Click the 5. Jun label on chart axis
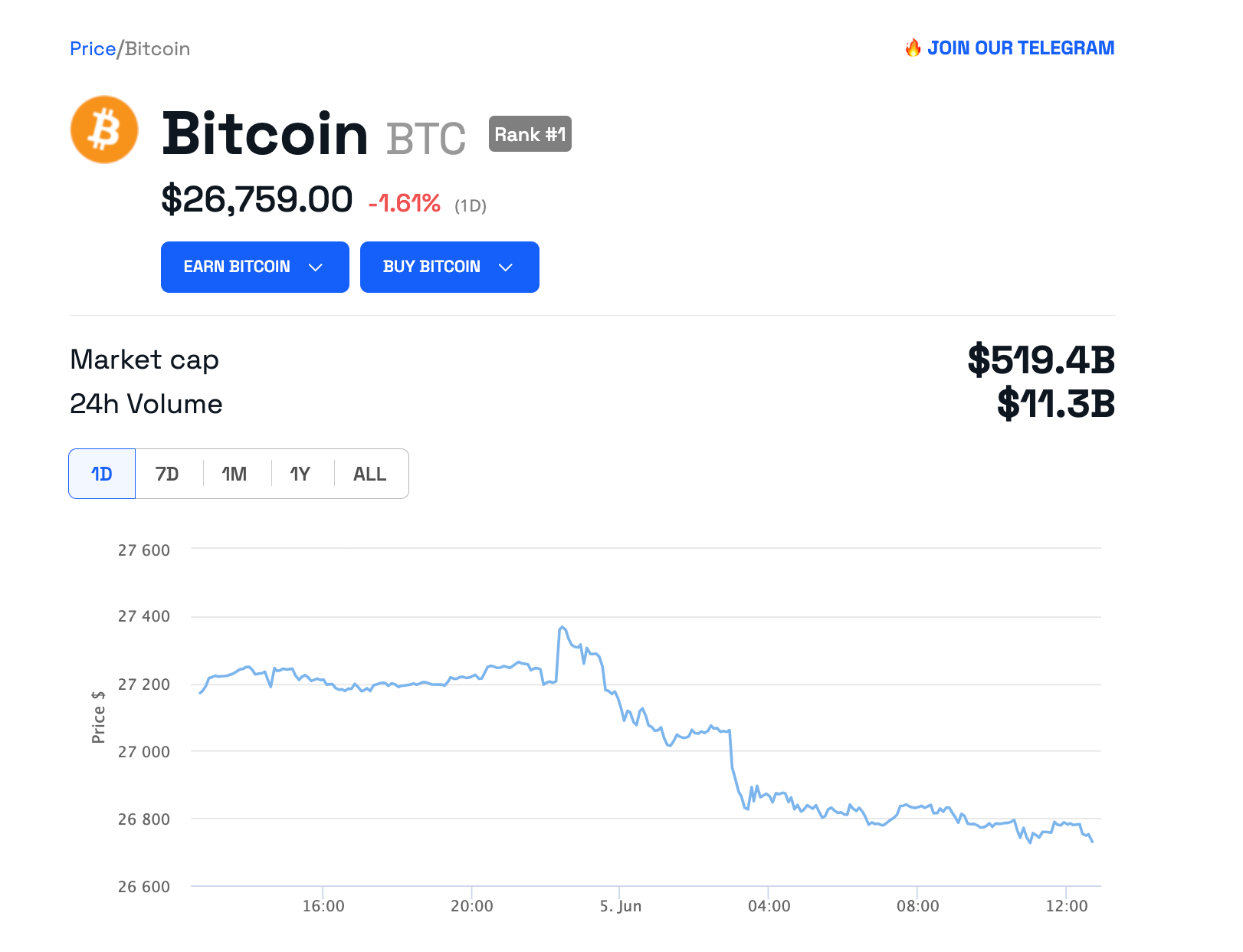Image resolution: width=1243 pixels, height=952 pixels. tap(621, 906)
